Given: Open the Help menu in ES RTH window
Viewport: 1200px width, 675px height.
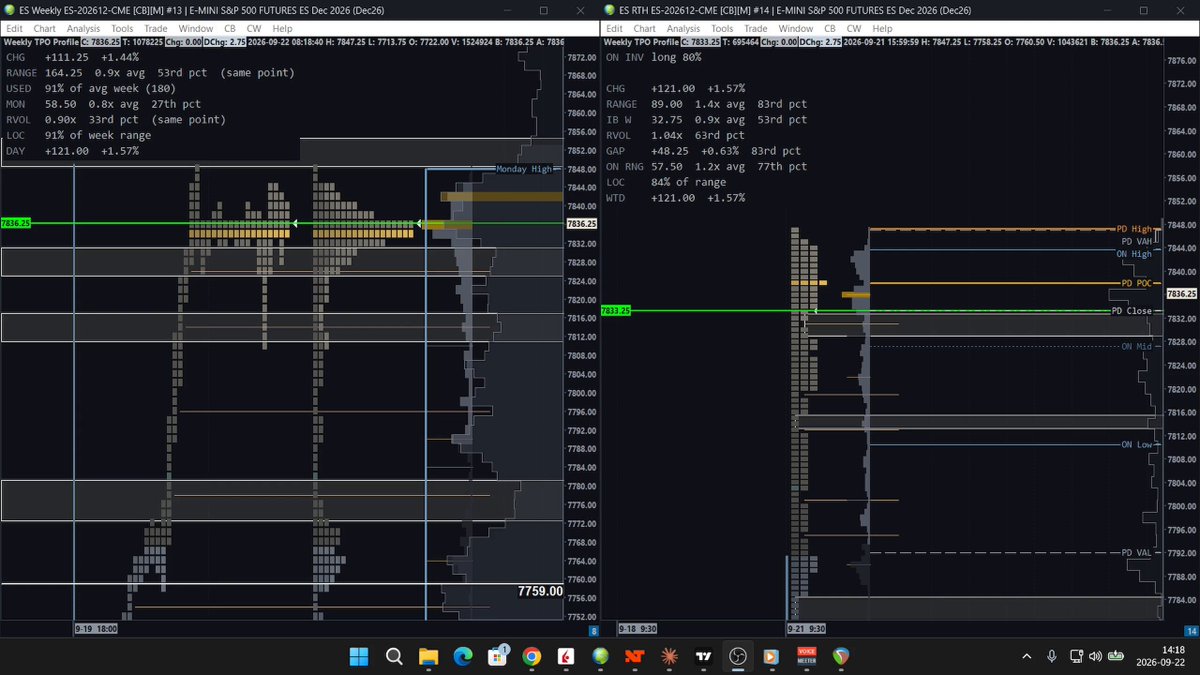Looking at the screenshot, I should pos(882,29).
